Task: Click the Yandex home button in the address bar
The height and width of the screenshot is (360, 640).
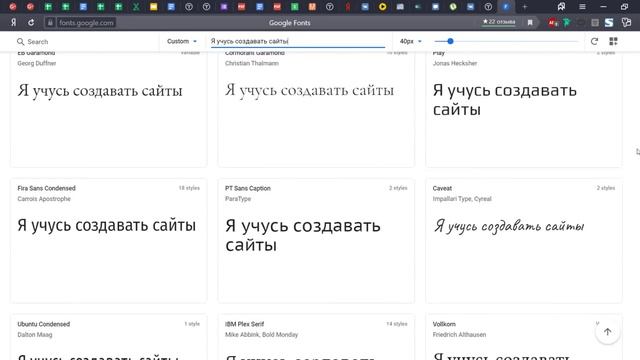Action: pos(13,23)
